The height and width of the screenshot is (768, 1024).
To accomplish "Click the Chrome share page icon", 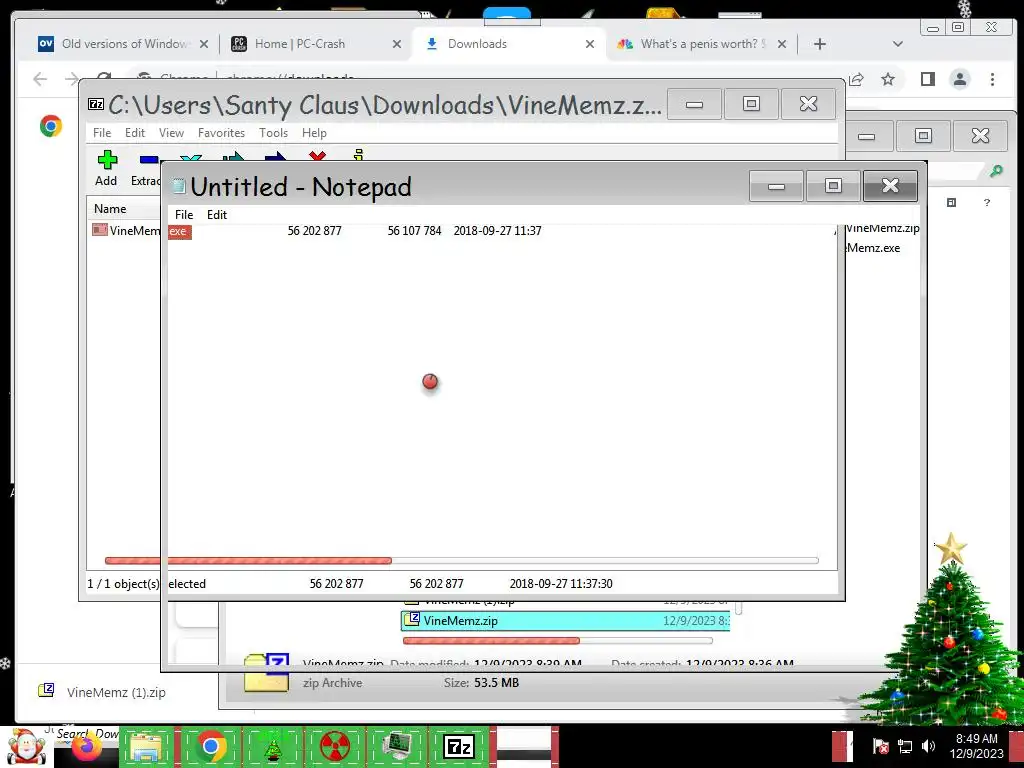I will tap(856, 79).
